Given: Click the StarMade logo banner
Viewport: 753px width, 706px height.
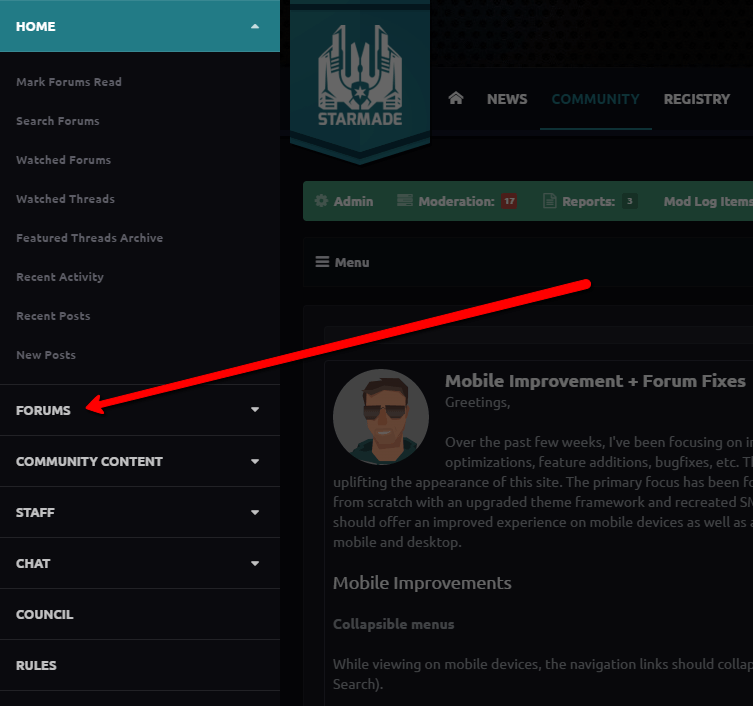Looking at the screenshot, I should [x=359, y=78].
